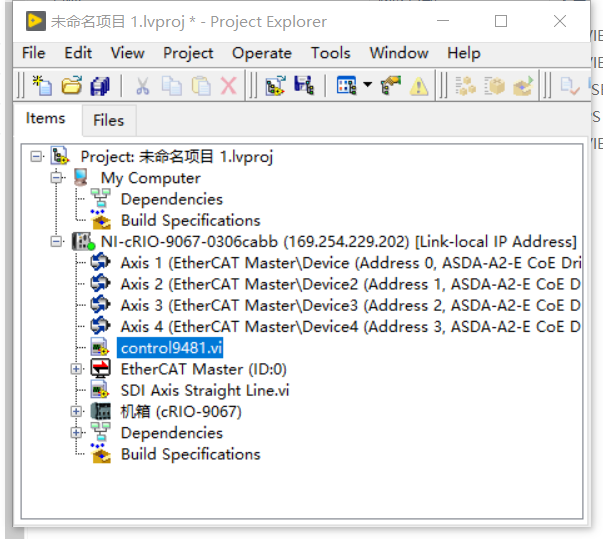This screenshot has width=603, height=539.
Task: Open the File menu
Action: click(x=33, y=53)
